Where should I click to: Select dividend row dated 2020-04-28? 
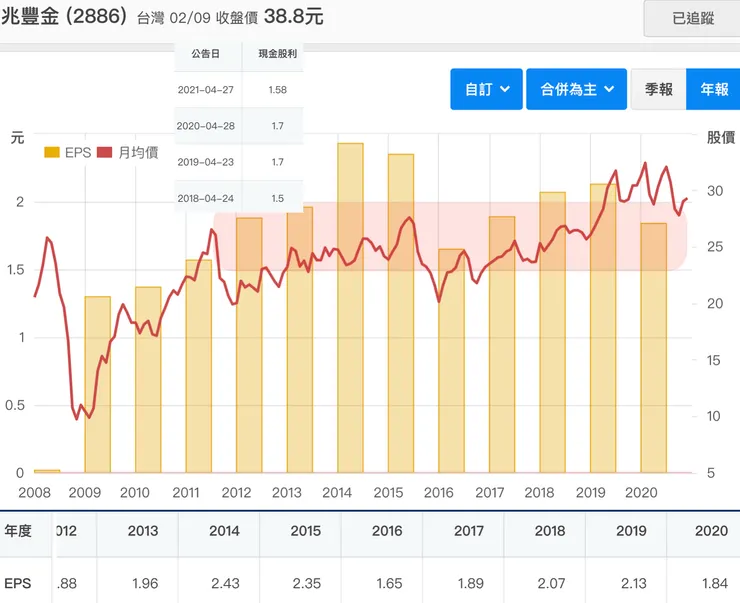click(238, 126)
